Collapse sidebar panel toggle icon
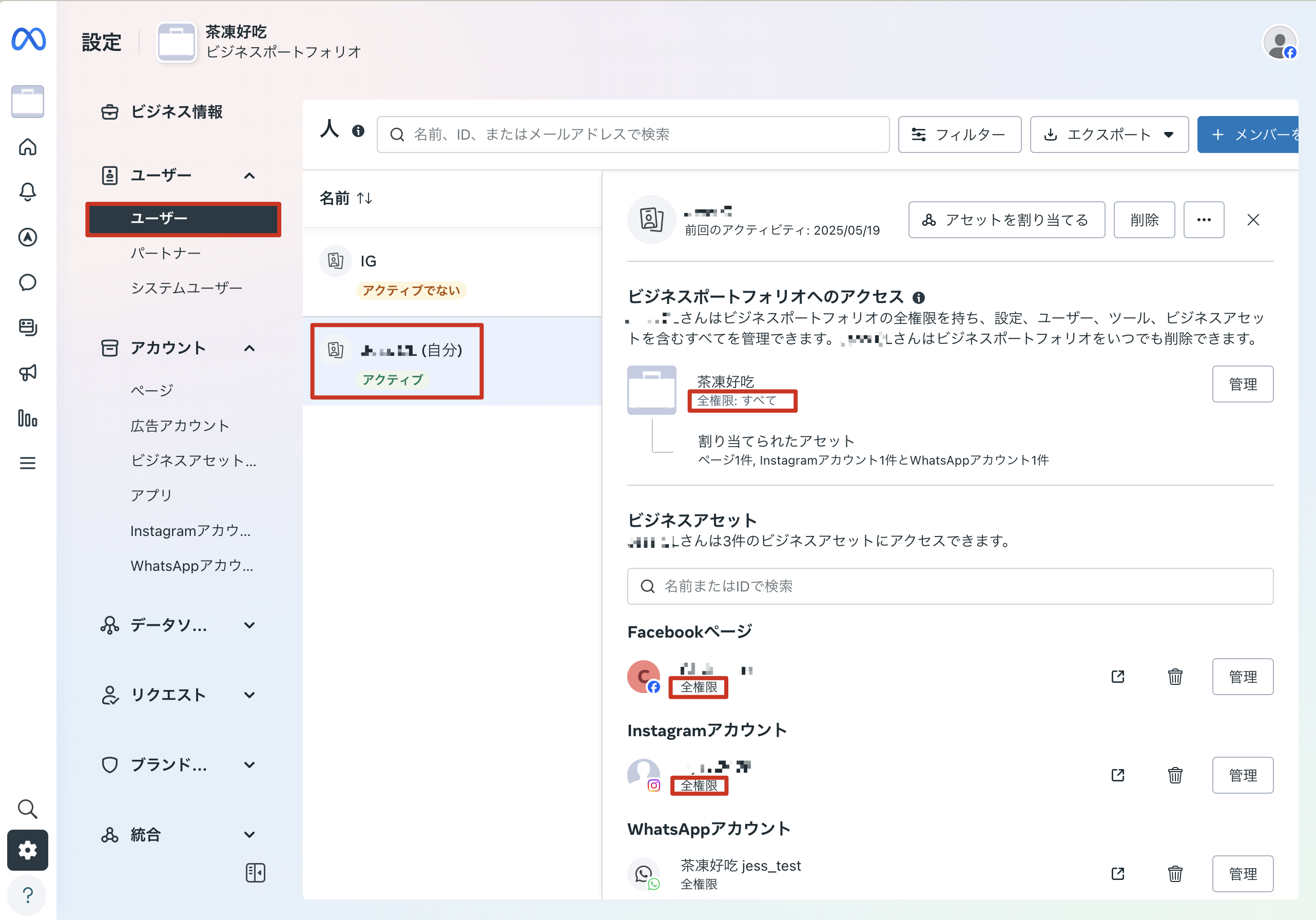This screenshot has width=1316, height=920. (255, 873)
